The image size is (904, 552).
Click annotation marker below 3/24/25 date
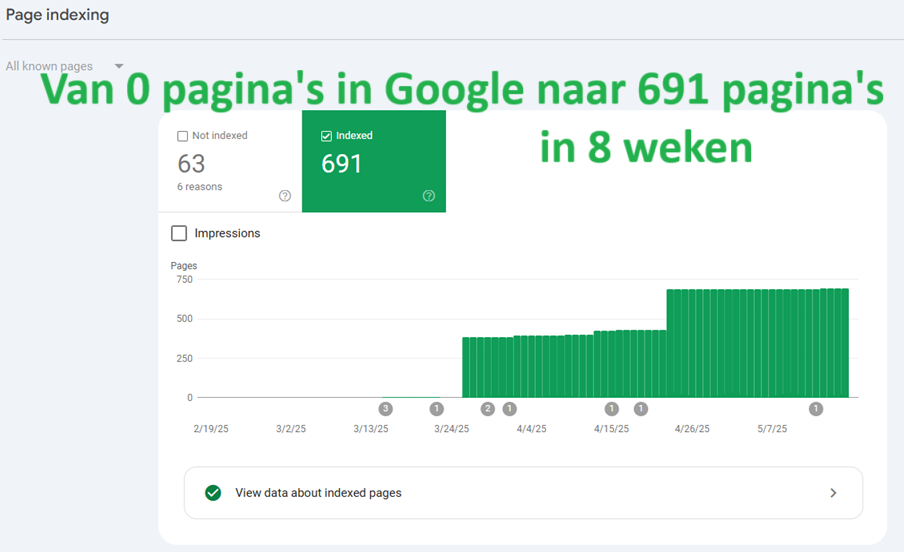point(436,409)
